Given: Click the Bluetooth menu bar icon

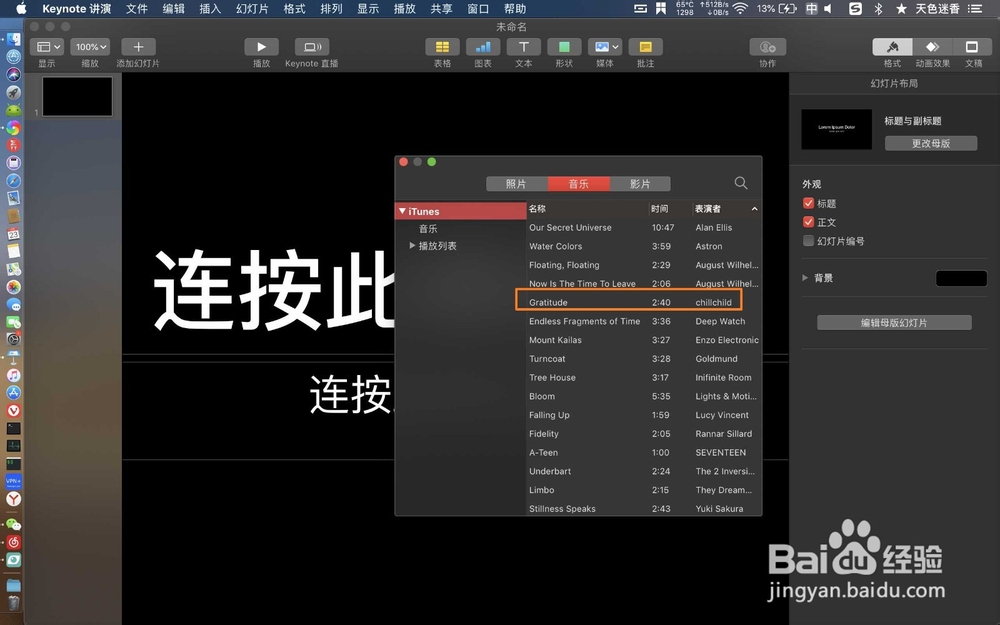Looking at the screenshot, I should (x=878, y=8).
